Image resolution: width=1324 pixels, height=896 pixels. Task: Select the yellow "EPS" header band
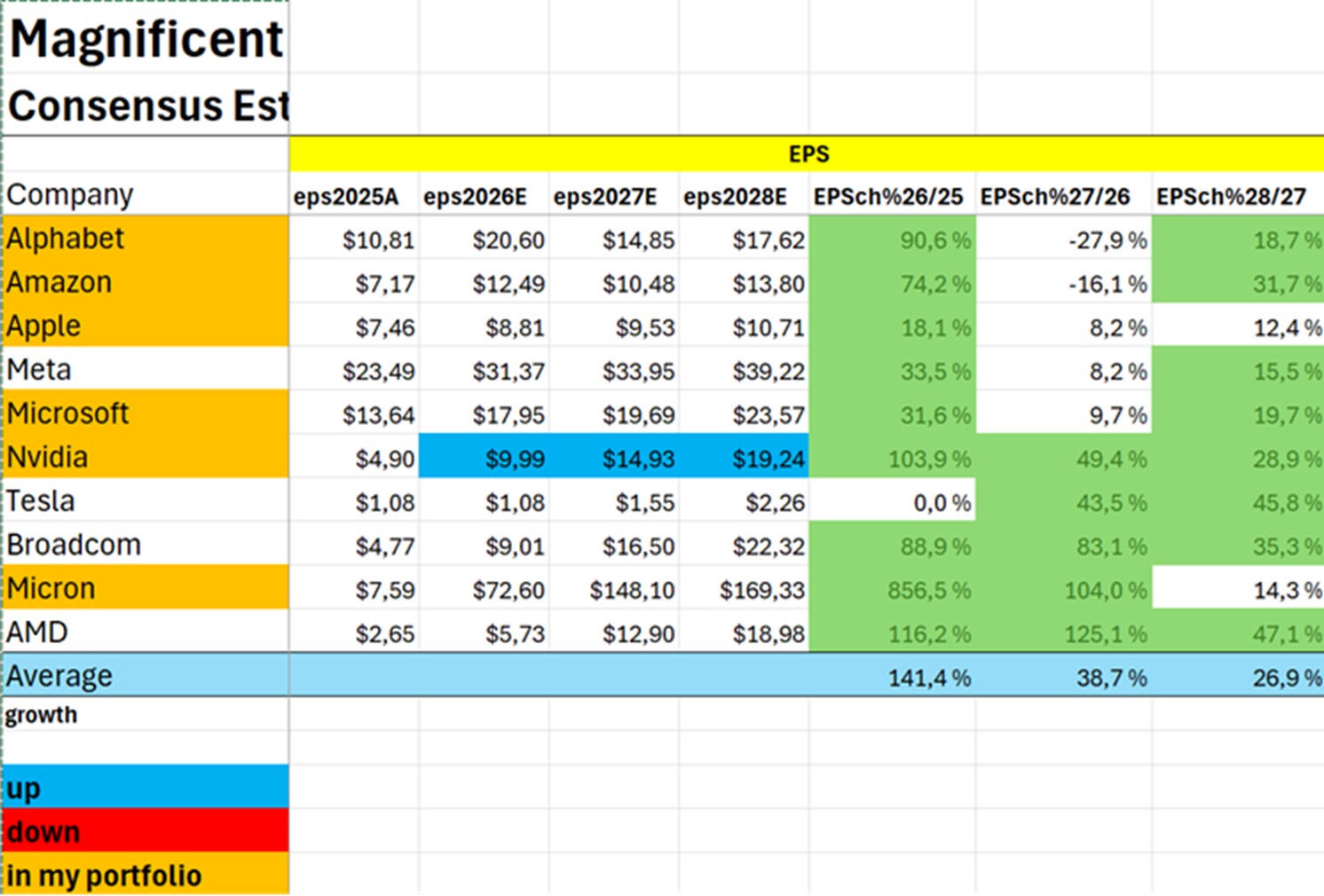coord(807,154)
